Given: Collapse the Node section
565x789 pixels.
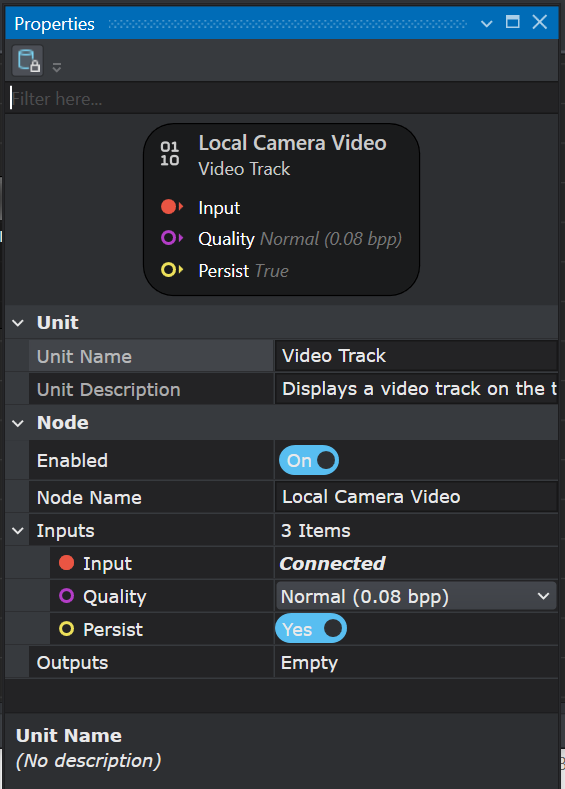Looking at the screenshot, I should (x=18, y=423).
